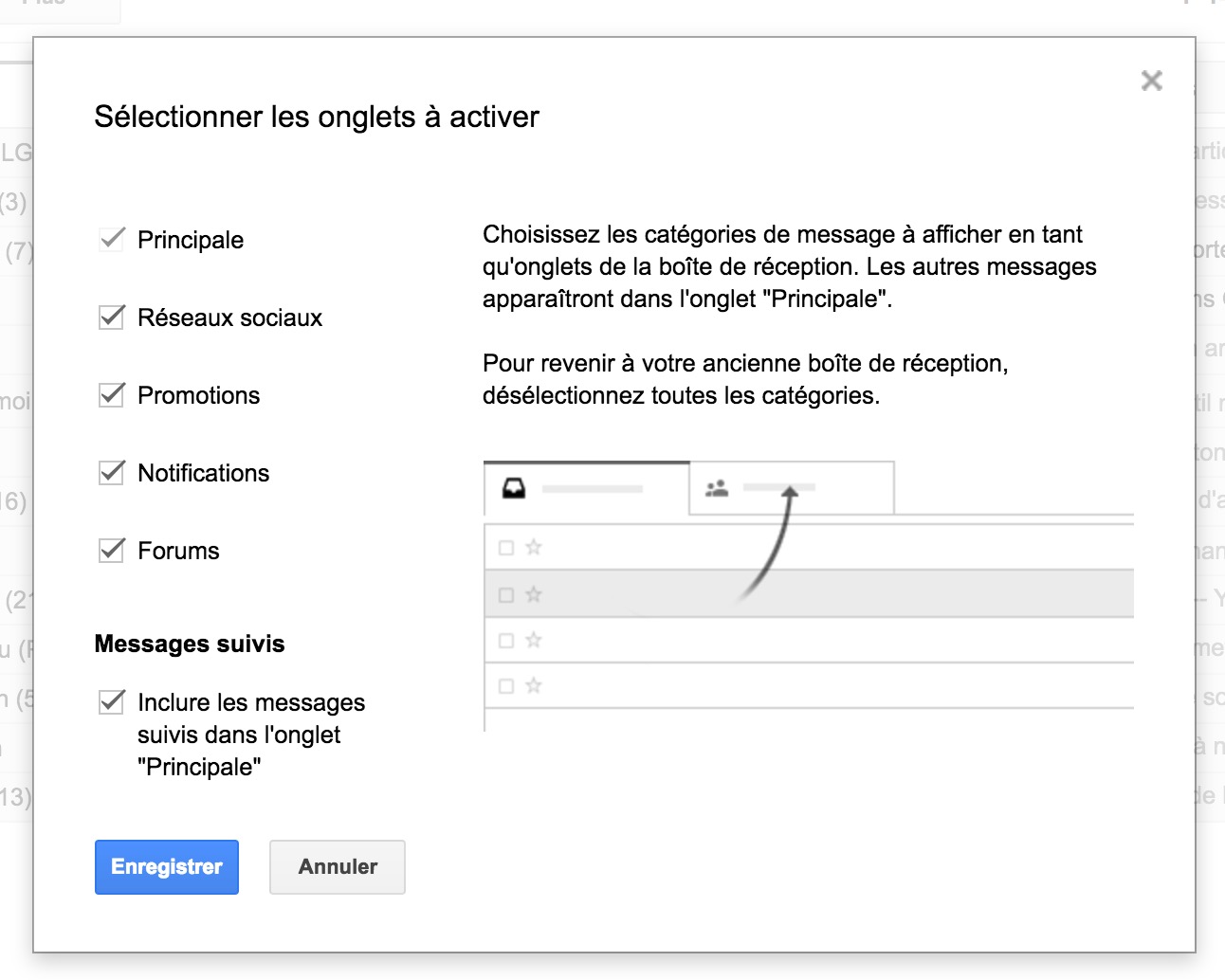This screenshot has height=980, width=1225.
Task: Click the star in the highlighted preview row
Action: point(534,594)
